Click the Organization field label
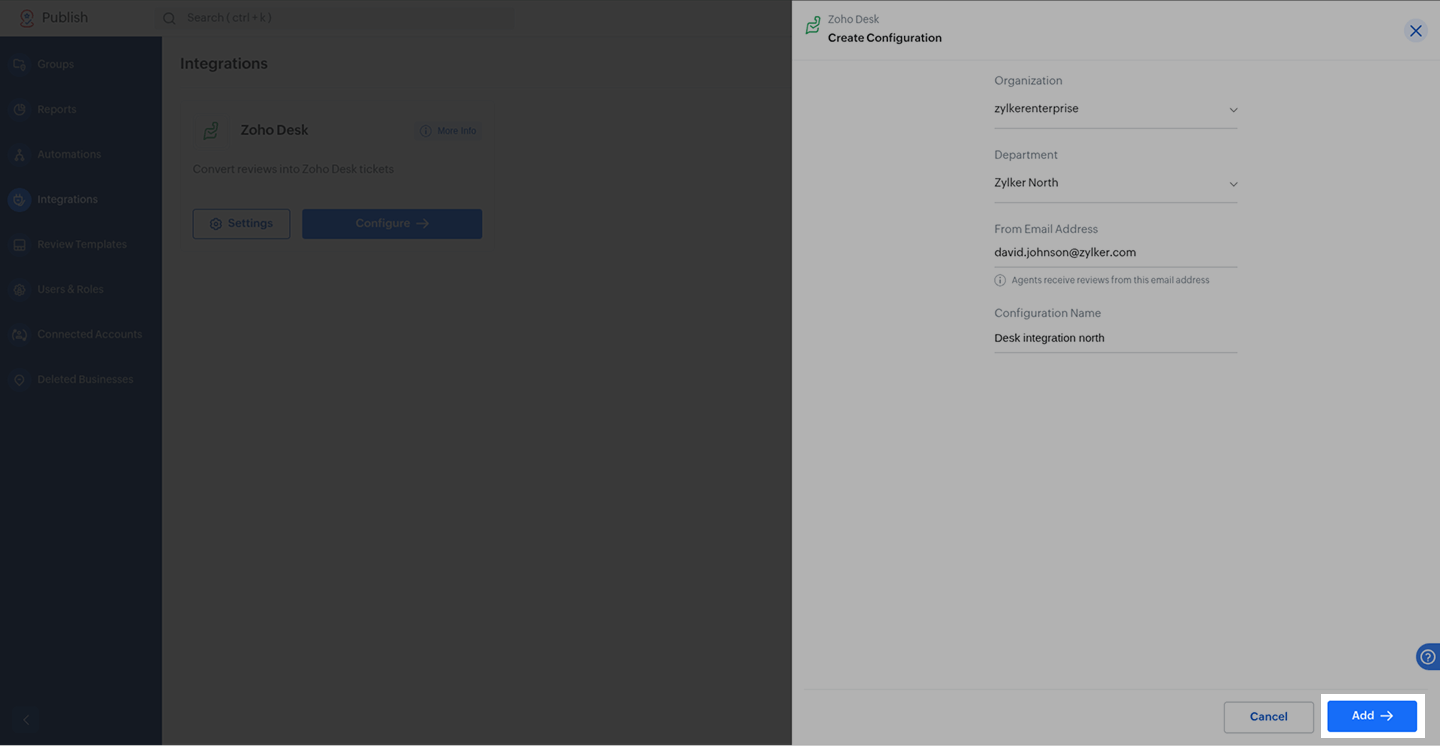The image size is (1440, 748). click(x=1028, y=81)
